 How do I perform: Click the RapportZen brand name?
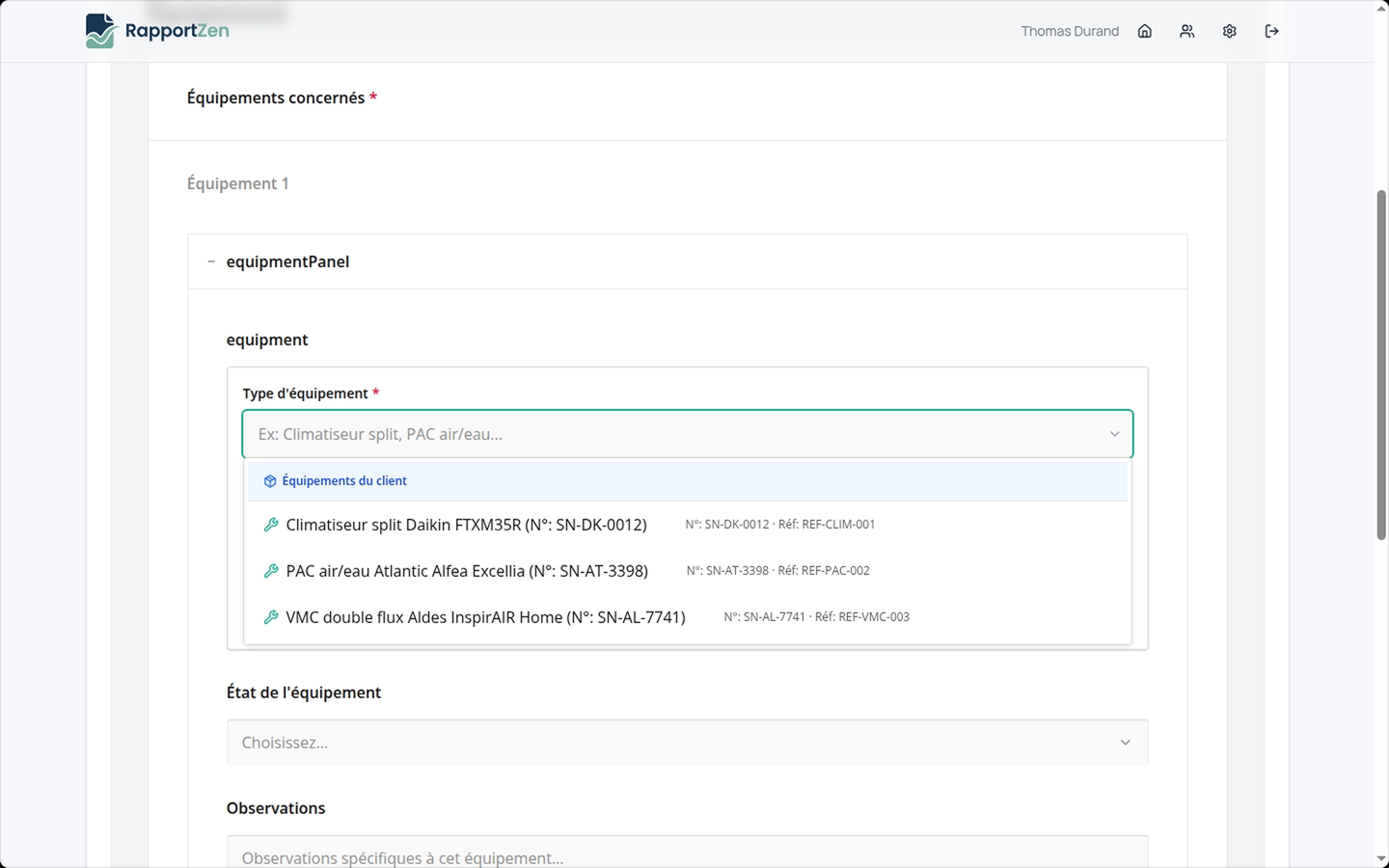[x=177, y=31]
